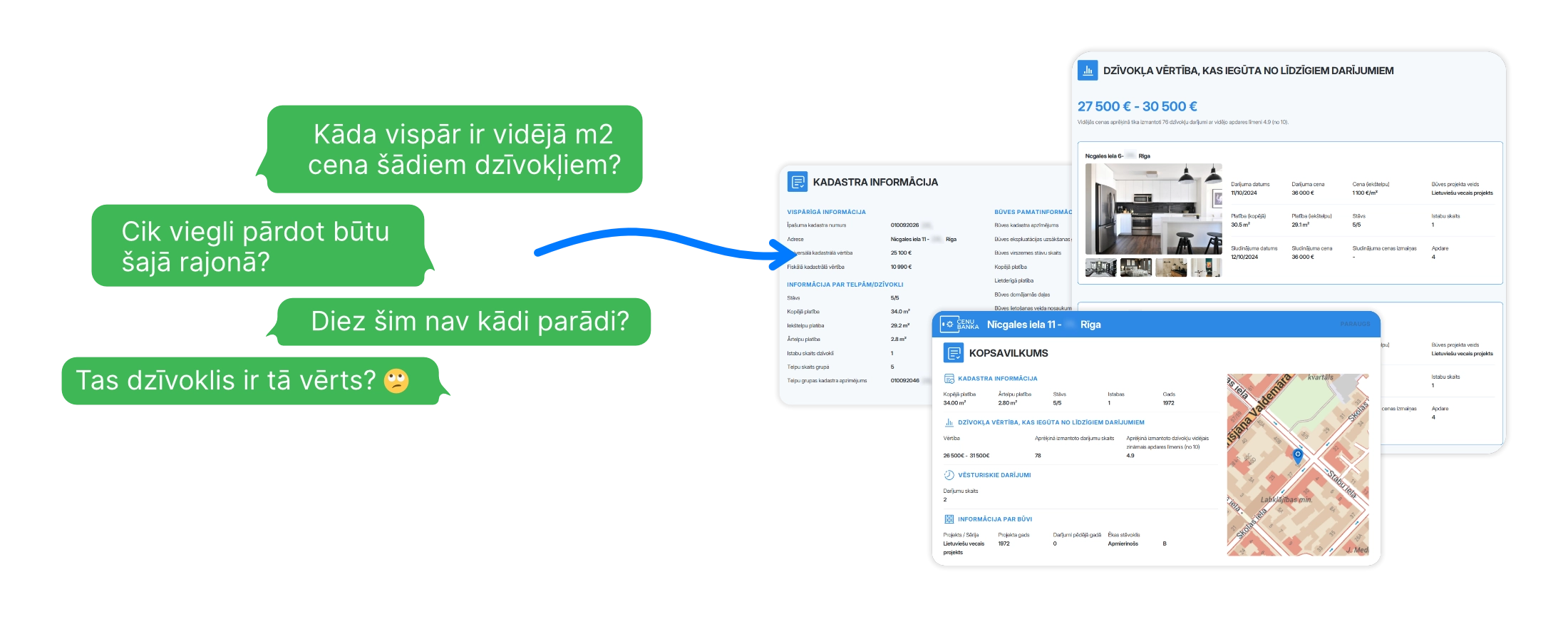1568x617 pixels.
Task: Click the Kopsavilkums document icon
Action: point(954,353)
